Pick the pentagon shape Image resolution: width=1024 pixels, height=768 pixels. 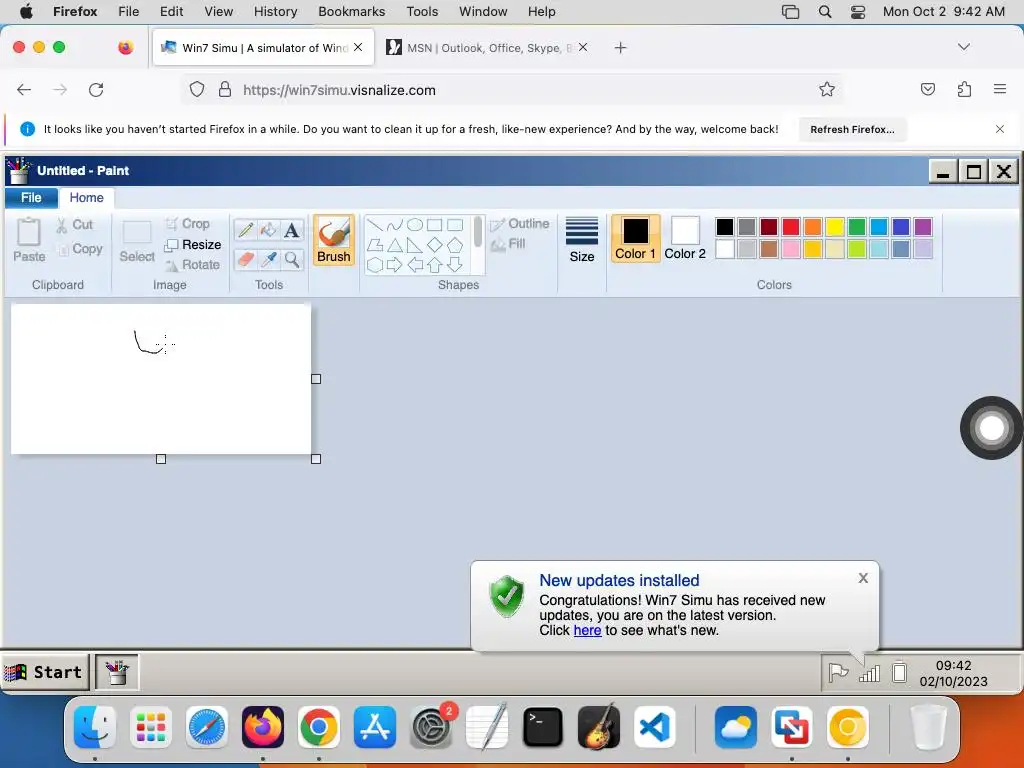tap(455, 246)
